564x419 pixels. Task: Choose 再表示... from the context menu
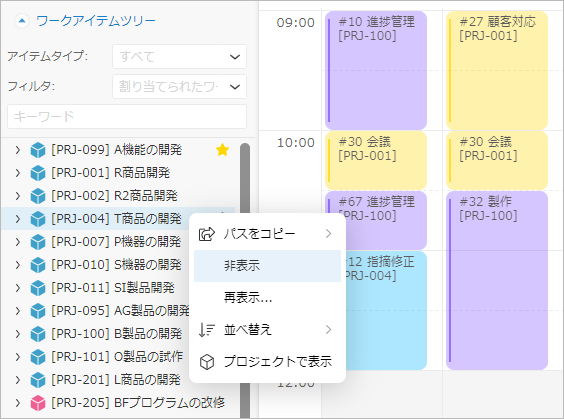(267, 298)
